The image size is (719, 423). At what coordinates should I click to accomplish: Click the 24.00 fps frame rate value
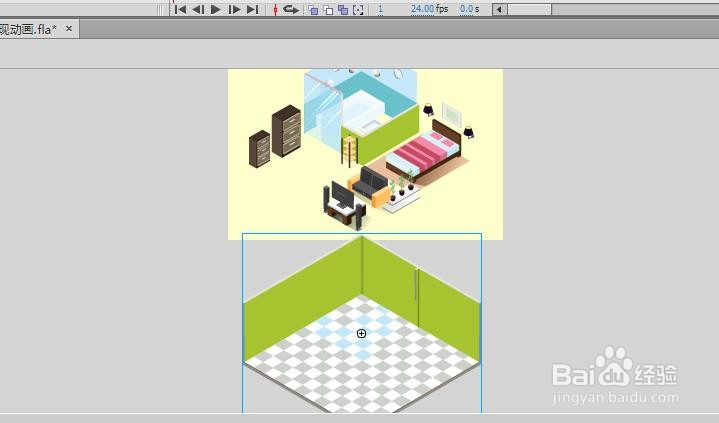tap(422, 9)
